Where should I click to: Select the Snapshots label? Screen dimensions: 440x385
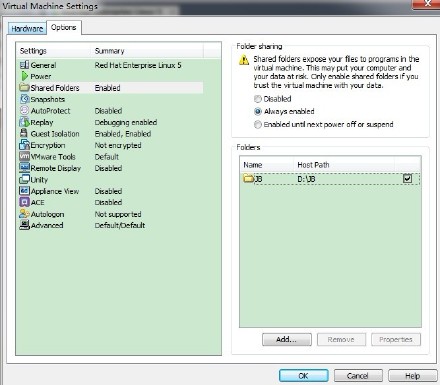48,99
